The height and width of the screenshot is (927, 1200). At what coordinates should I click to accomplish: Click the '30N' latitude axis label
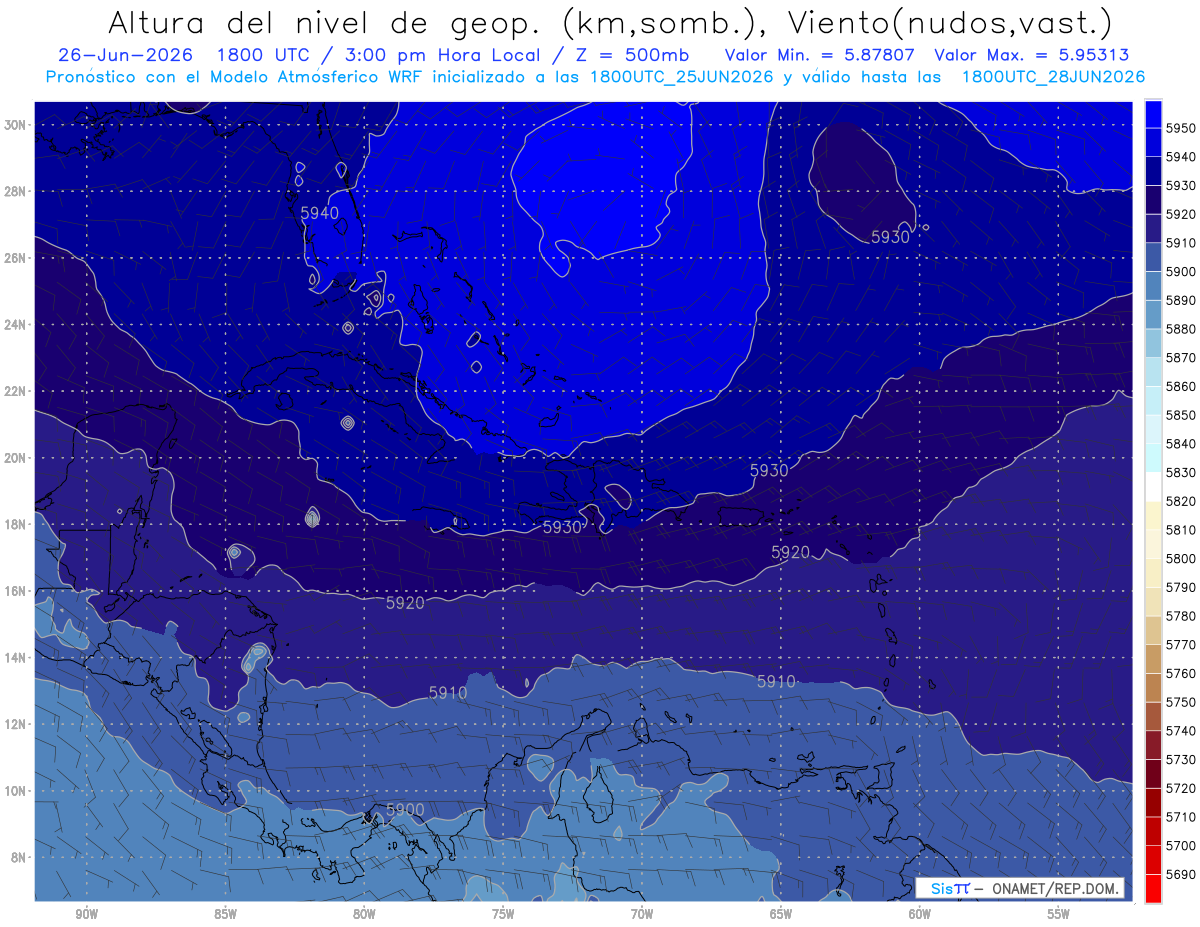(x=17, y=124)
